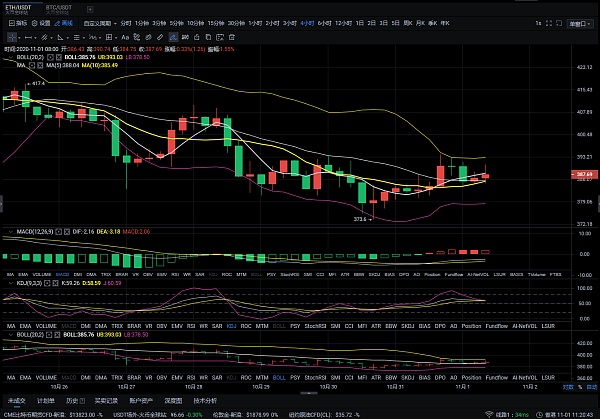Click the link drawings chain icon
This screenshot has width=600, height=419.
(148, 37)
